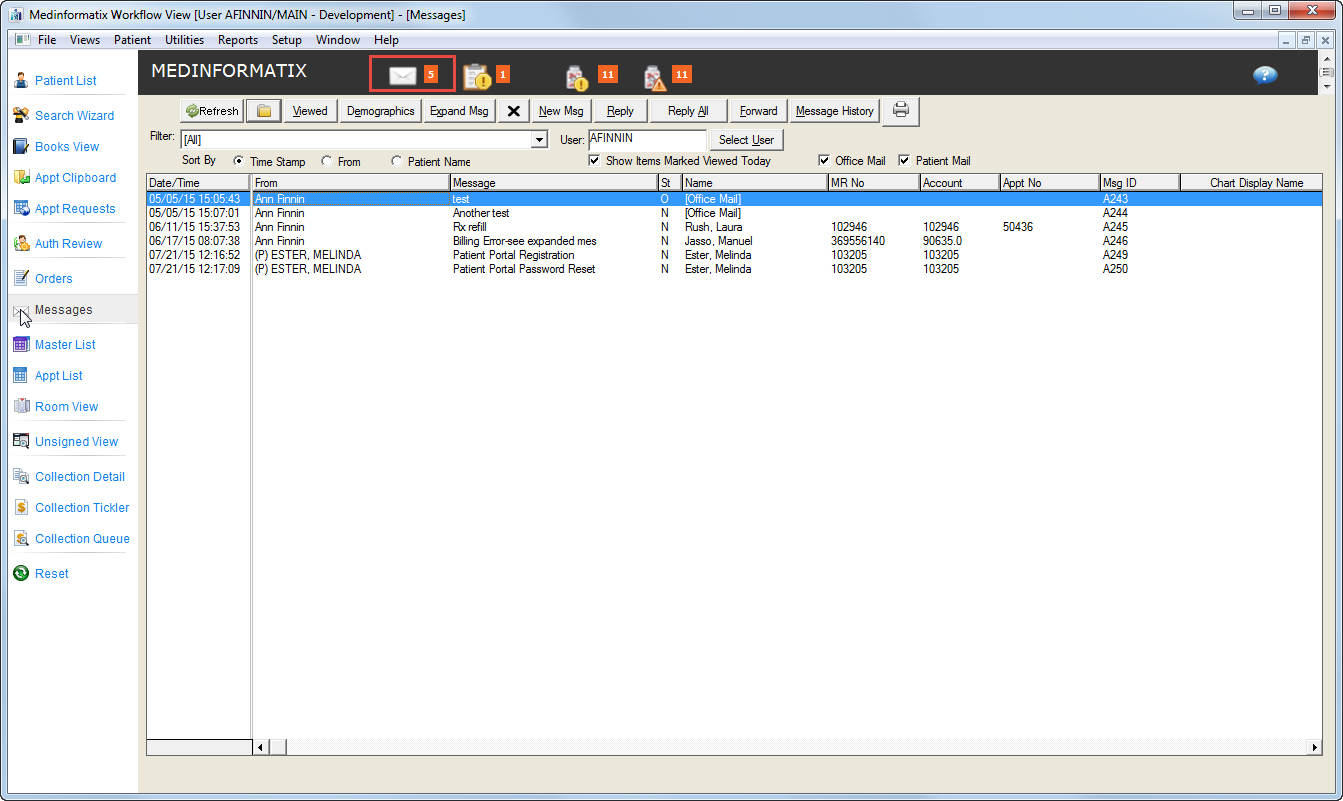Click the Appt Clipboard sidebar icon
This screenshot has height=801, width=1343.
(x=21, y=177)
